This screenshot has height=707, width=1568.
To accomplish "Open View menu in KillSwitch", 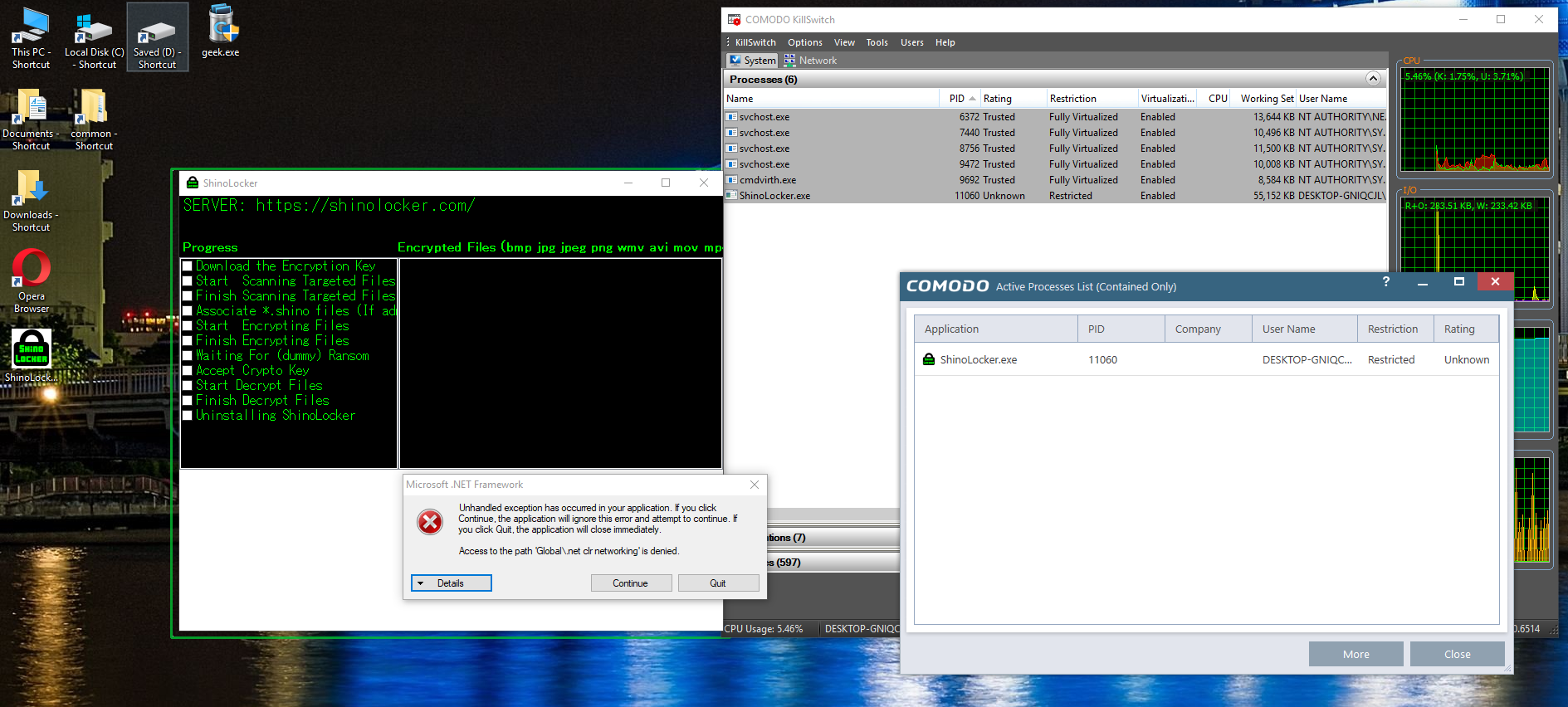I will pos(844,42).
